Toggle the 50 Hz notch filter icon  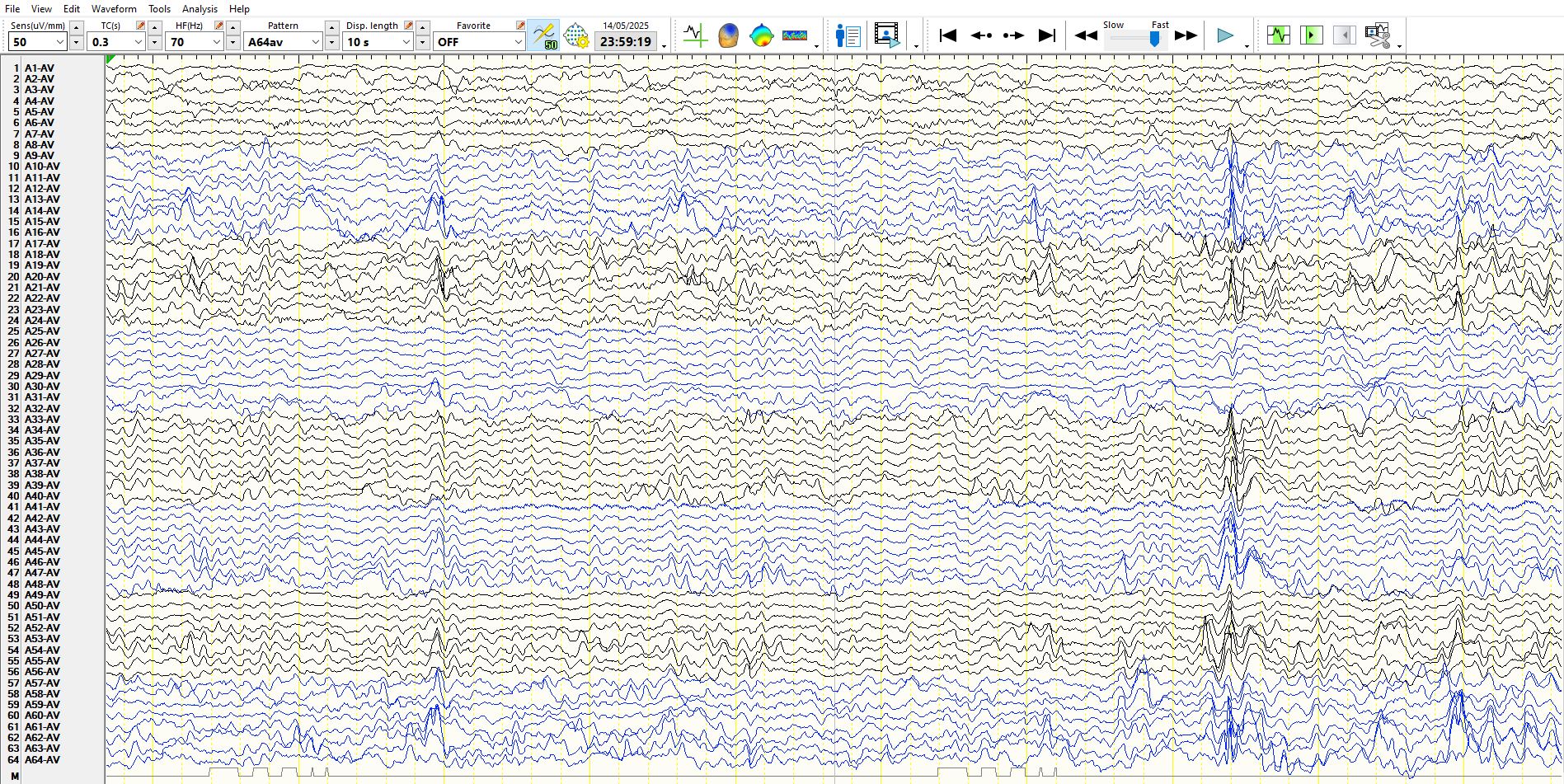(543, 35)
